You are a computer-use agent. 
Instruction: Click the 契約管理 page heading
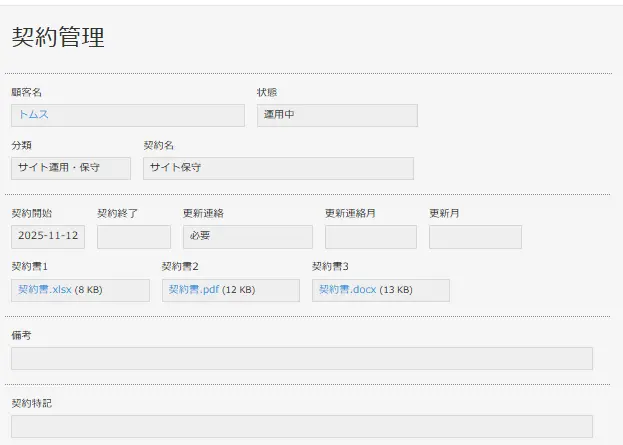pos(58,38)
